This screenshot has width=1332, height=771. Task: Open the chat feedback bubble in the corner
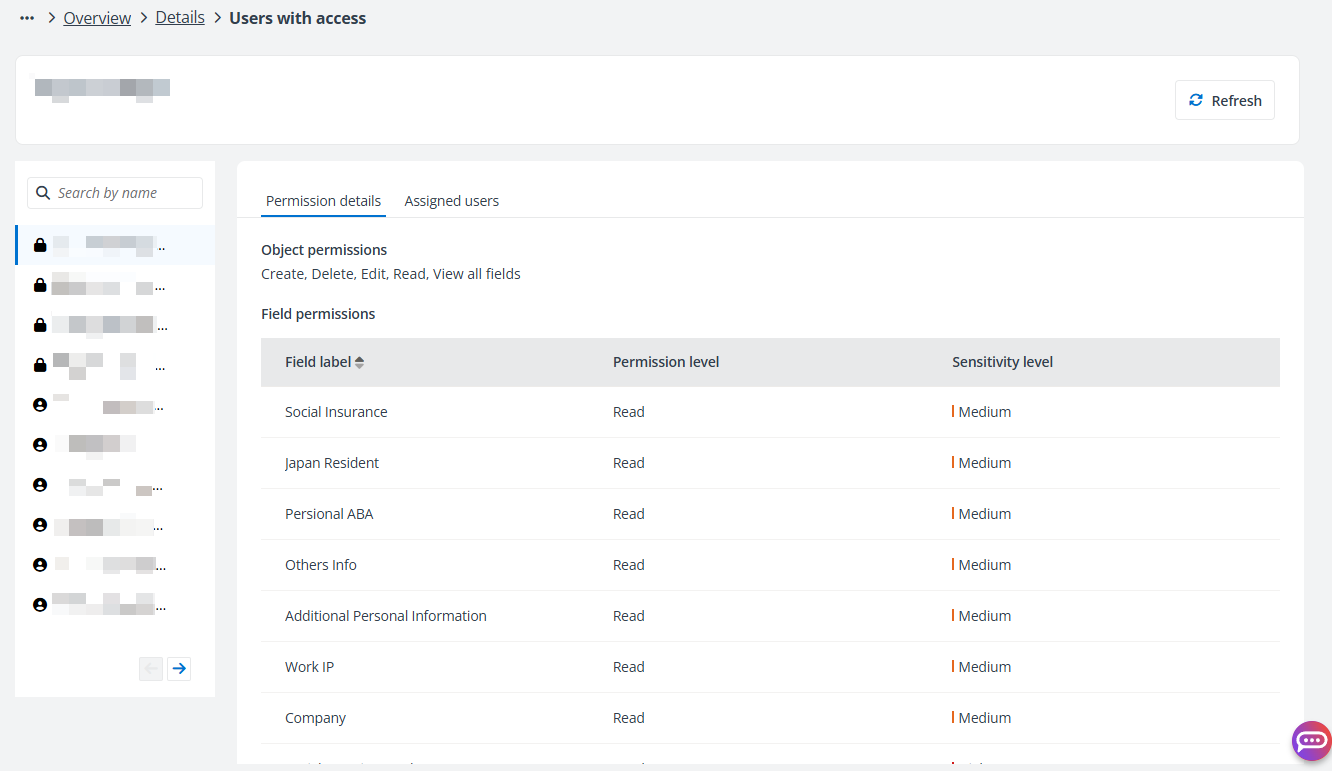(x=1311, y=741)
